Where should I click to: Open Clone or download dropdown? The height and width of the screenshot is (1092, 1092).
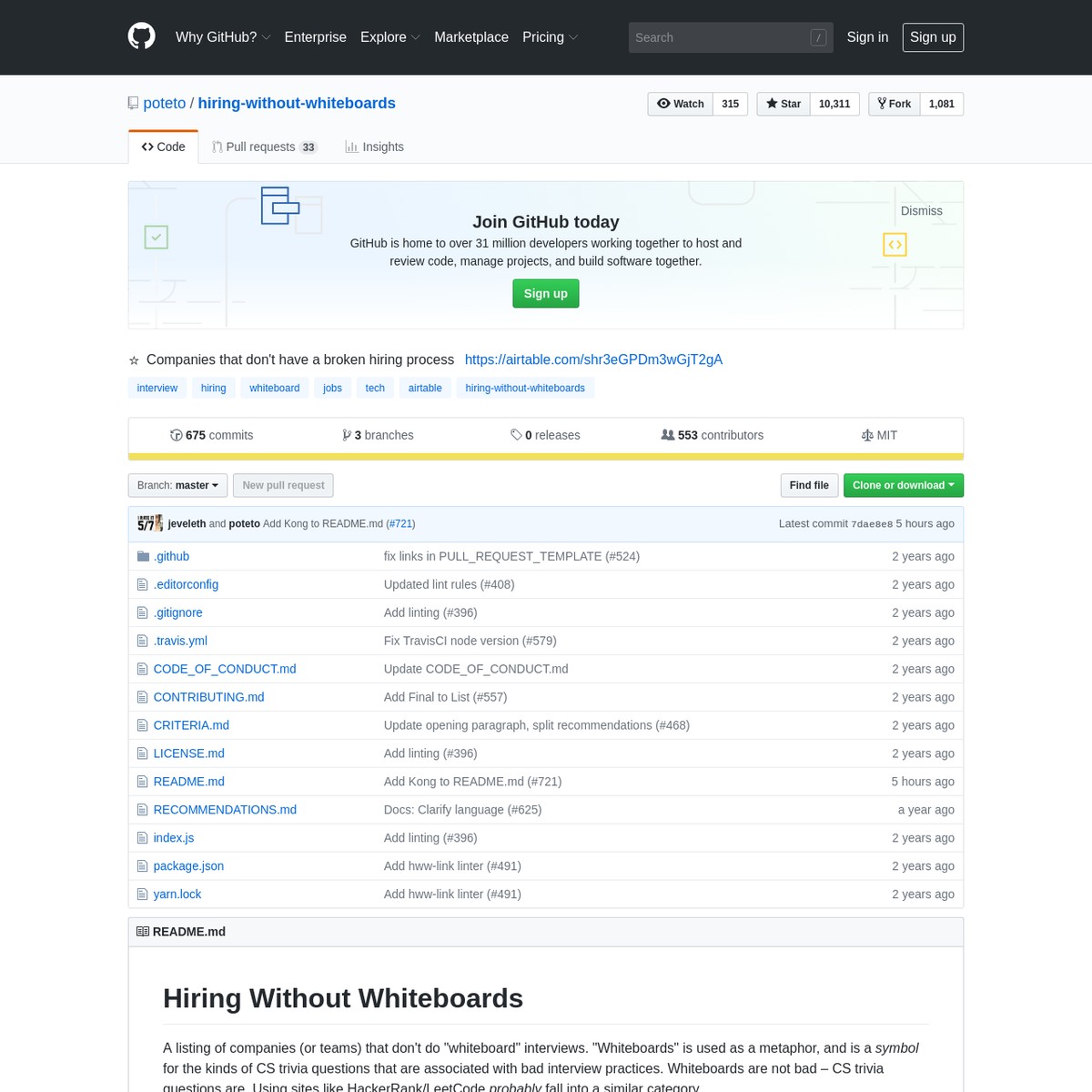pyautogui.click(x=904, y=485)
